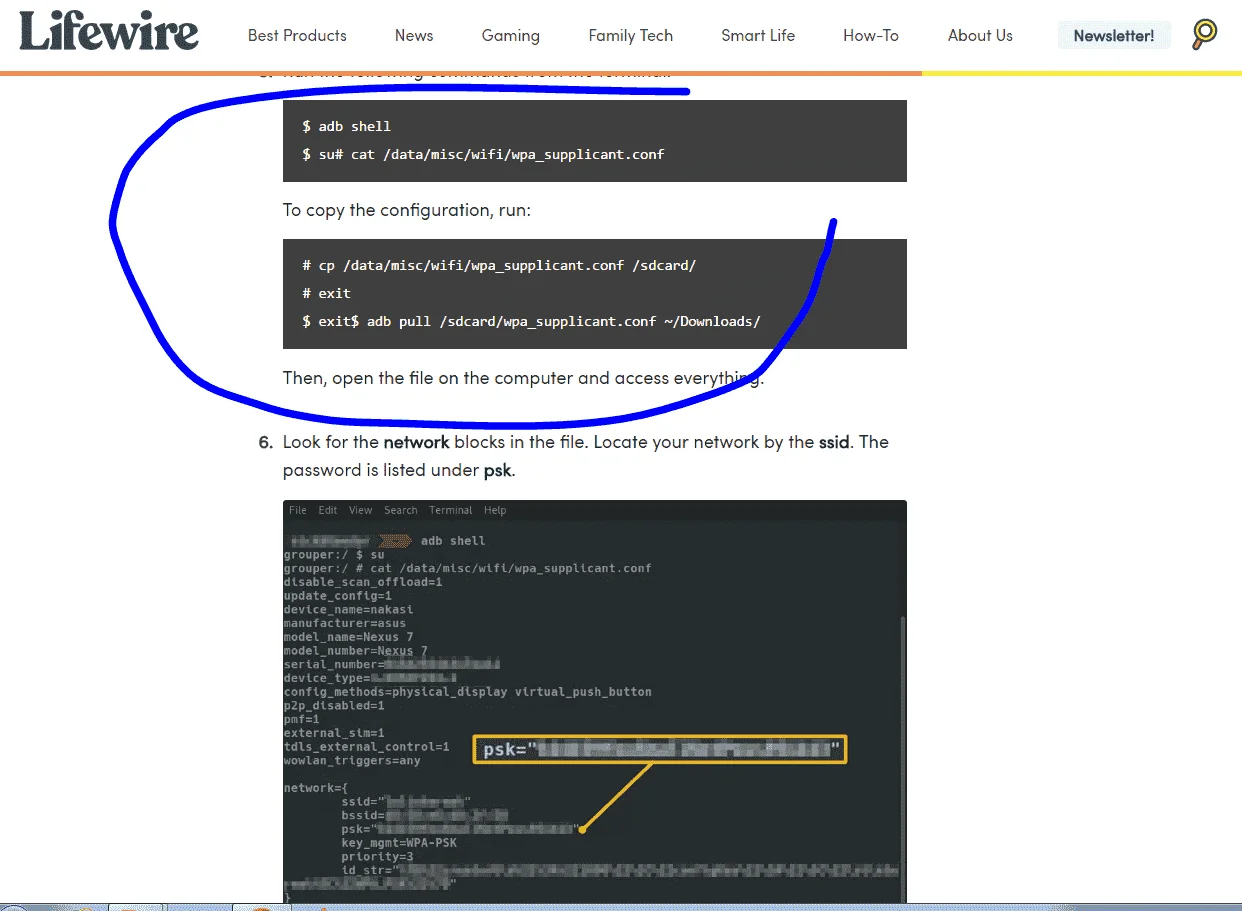Open the Family Tech menu
This screenshot has width=1242, height=911.
[631, 35]
